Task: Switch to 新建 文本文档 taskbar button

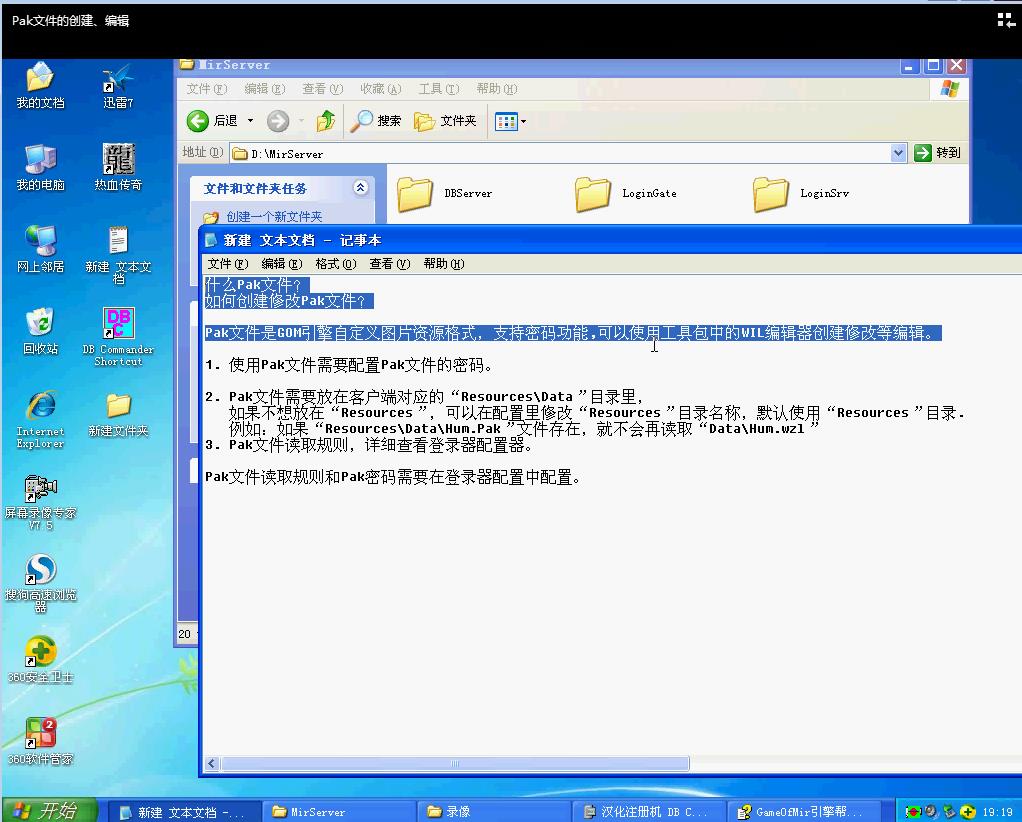Action: pyautogui.click(x=184, y=812)
